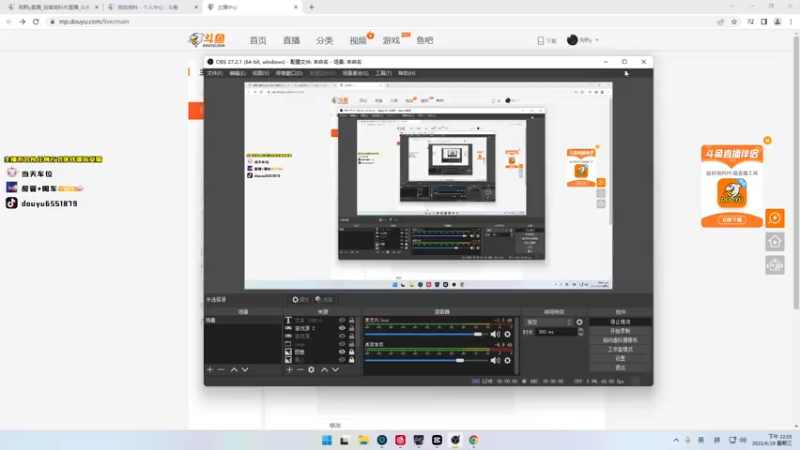800x450 pixels.
Task: Open Edit menu in OBS
Action: pyautogui.click(x=237, y=73)
